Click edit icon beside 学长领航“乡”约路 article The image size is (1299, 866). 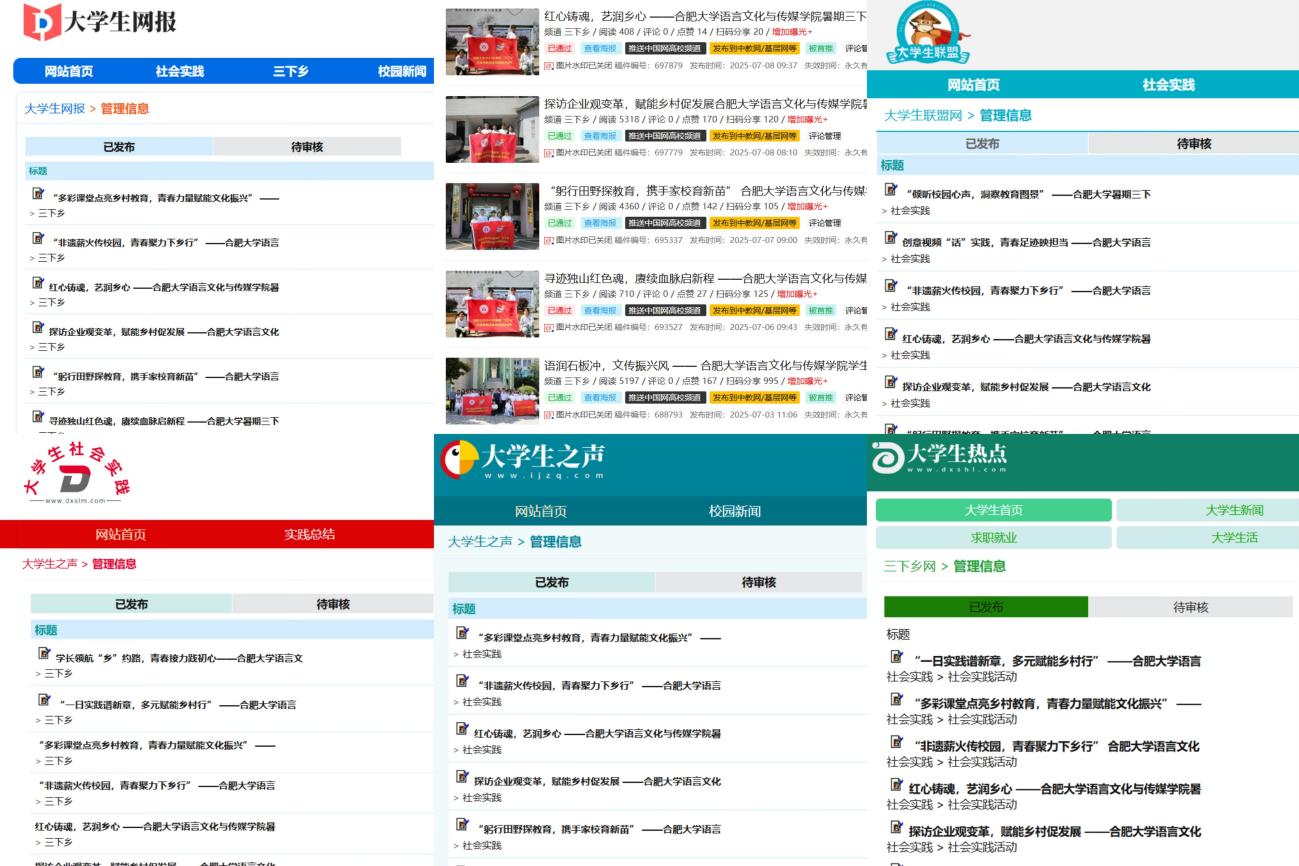tap(44, 654)
